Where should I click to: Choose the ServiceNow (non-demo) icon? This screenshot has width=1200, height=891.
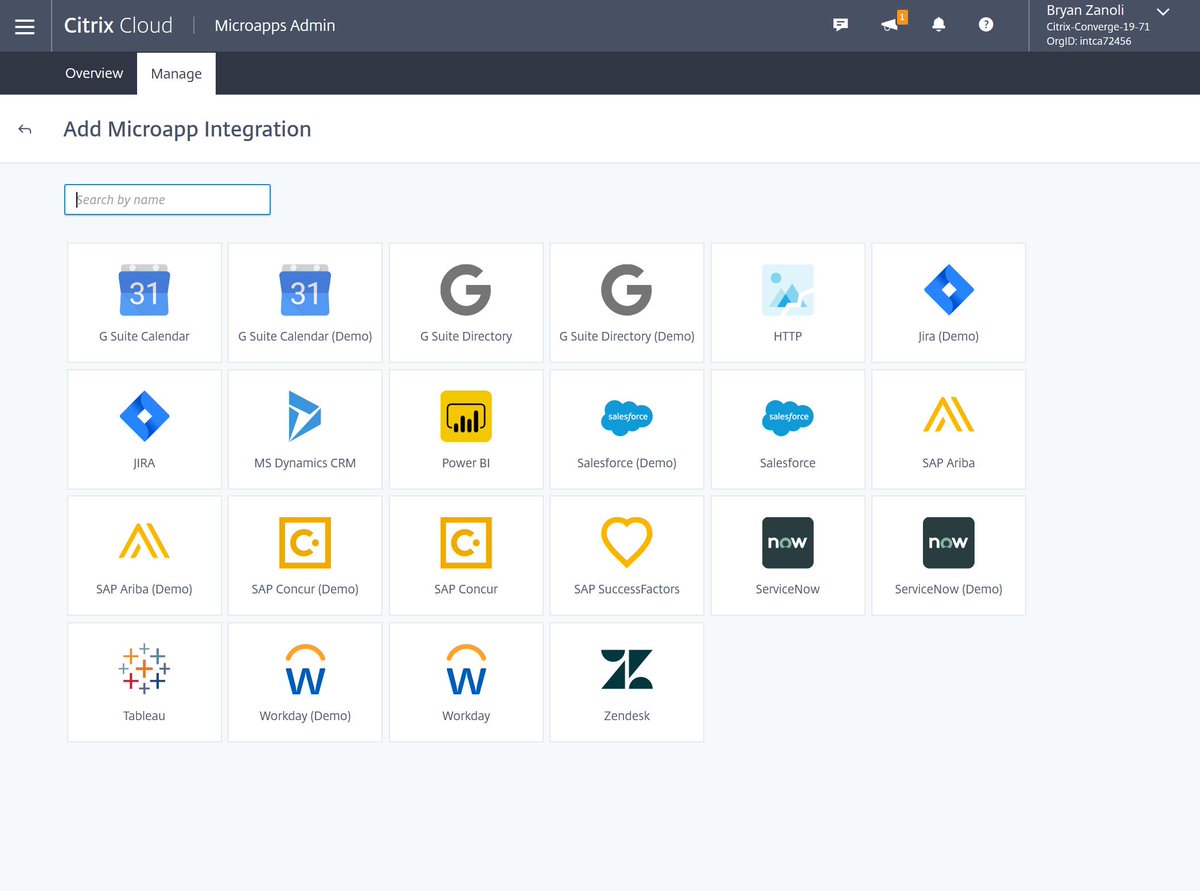point(788,543)
